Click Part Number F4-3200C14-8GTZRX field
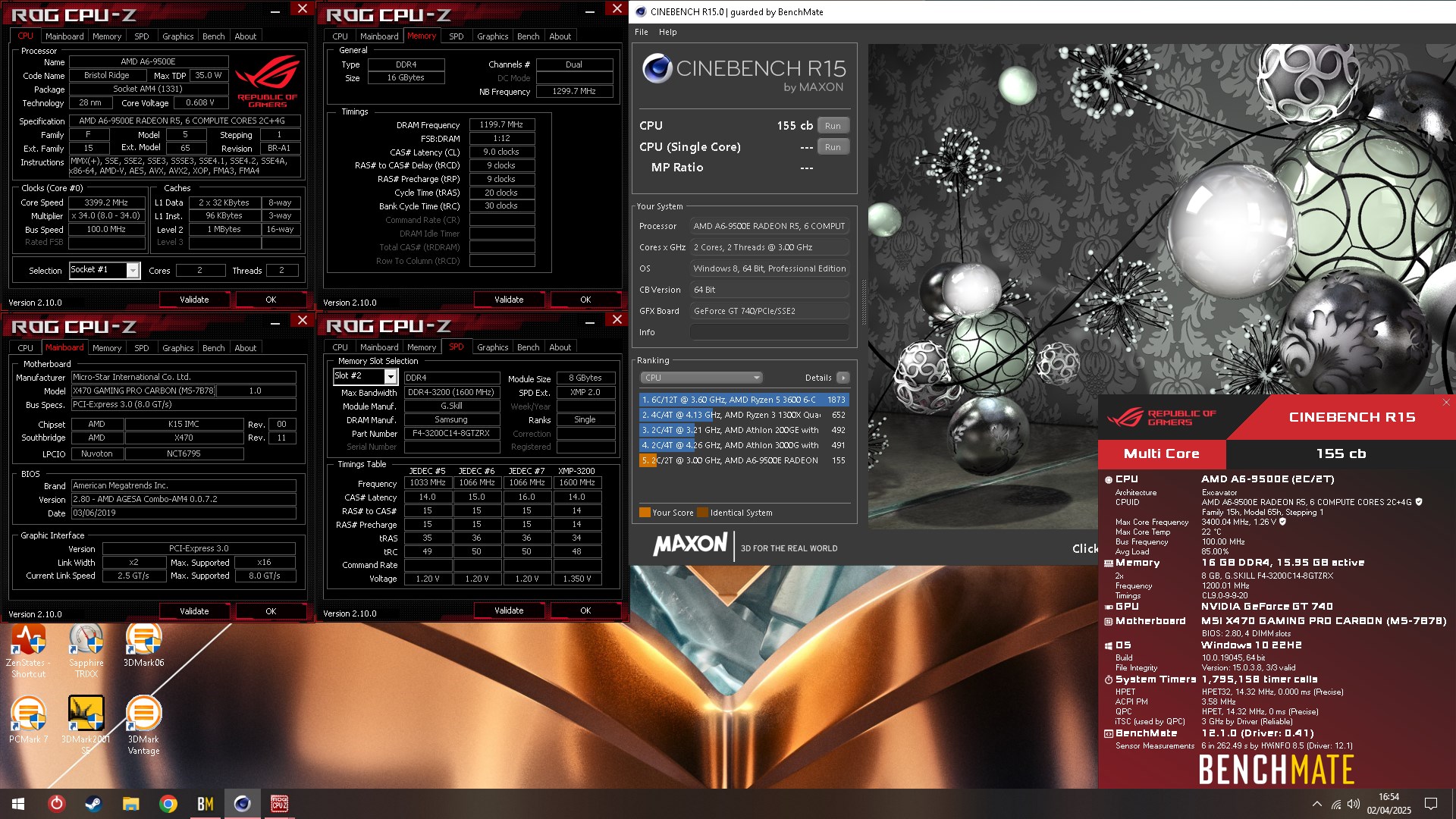The width and height of the screenshot is (1456, 819). pyautogui.click(x=451, y=434)
